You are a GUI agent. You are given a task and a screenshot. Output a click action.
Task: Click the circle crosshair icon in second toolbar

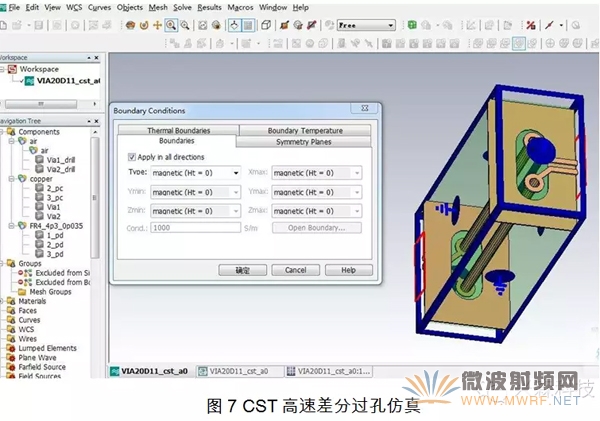(550, 43)
